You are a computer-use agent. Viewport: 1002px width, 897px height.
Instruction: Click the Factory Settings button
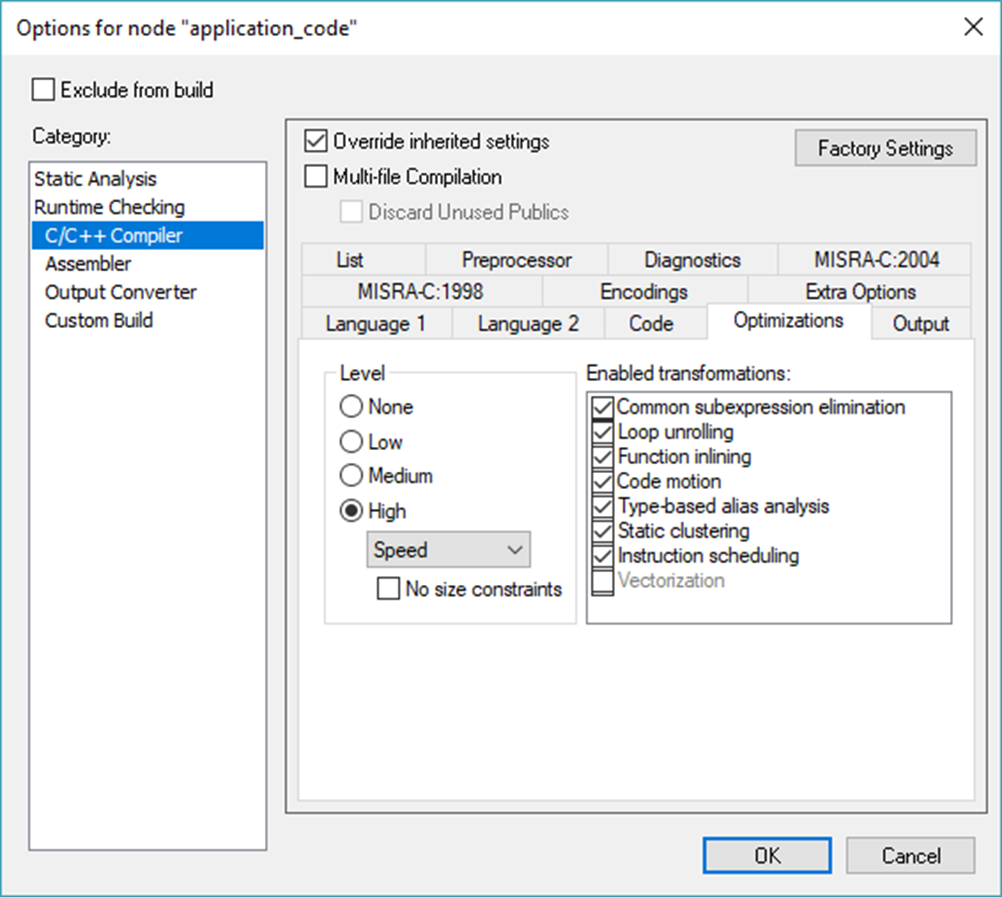tap(885, 148)
